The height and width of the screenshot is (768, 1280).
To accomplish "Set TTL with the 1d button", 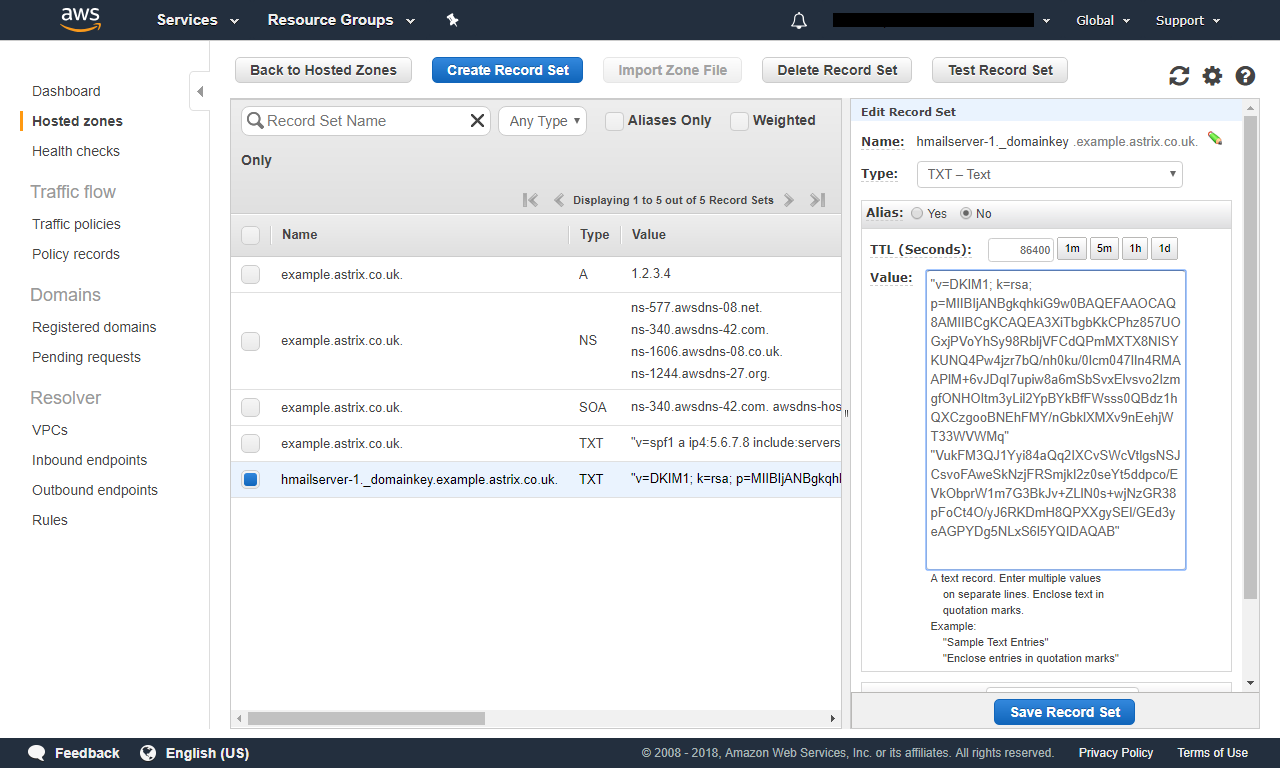I will (1164, 249).
